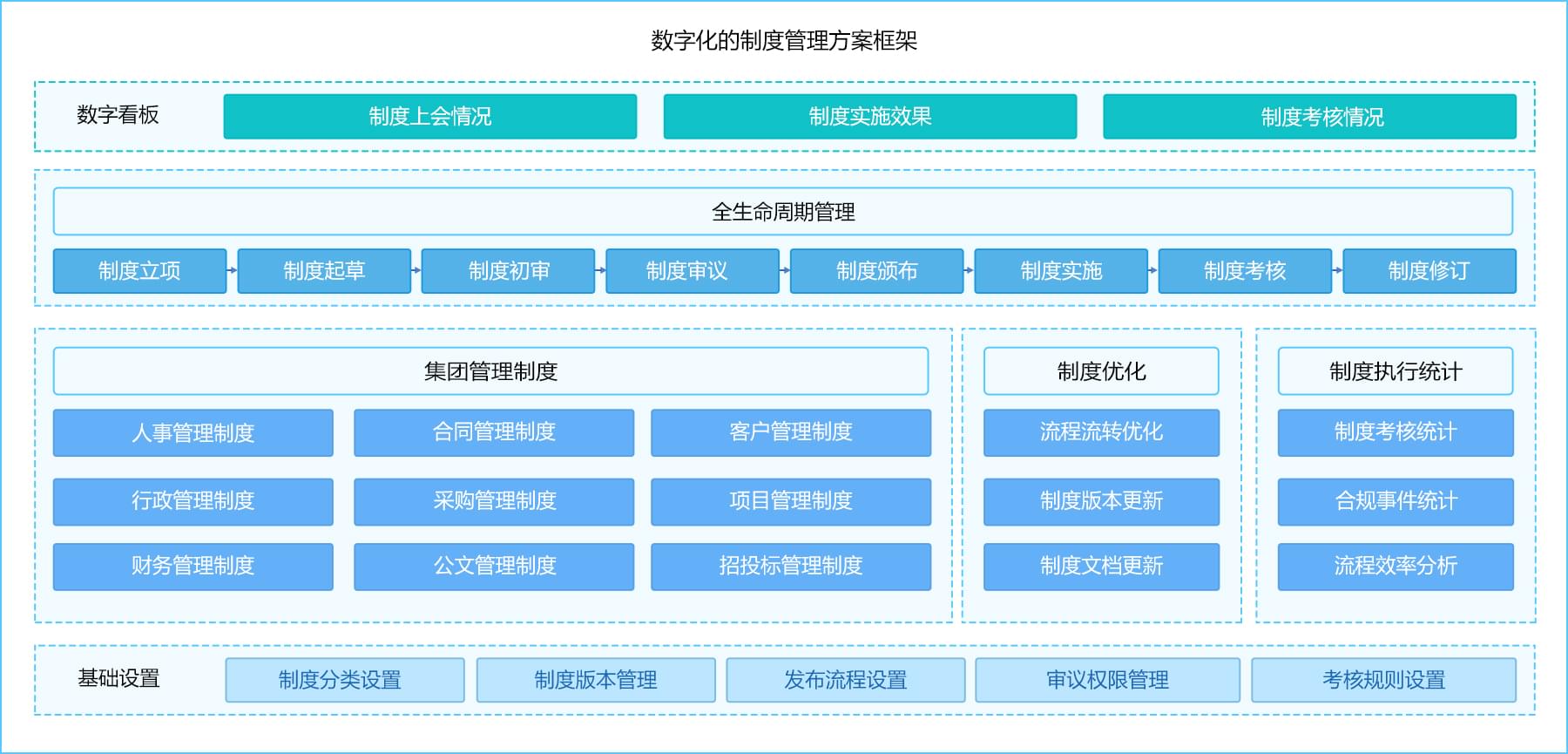Click 流程效率分析 block
Image resolution: width=1568 pixels, height=754 pixels.
coord(1396,567)
